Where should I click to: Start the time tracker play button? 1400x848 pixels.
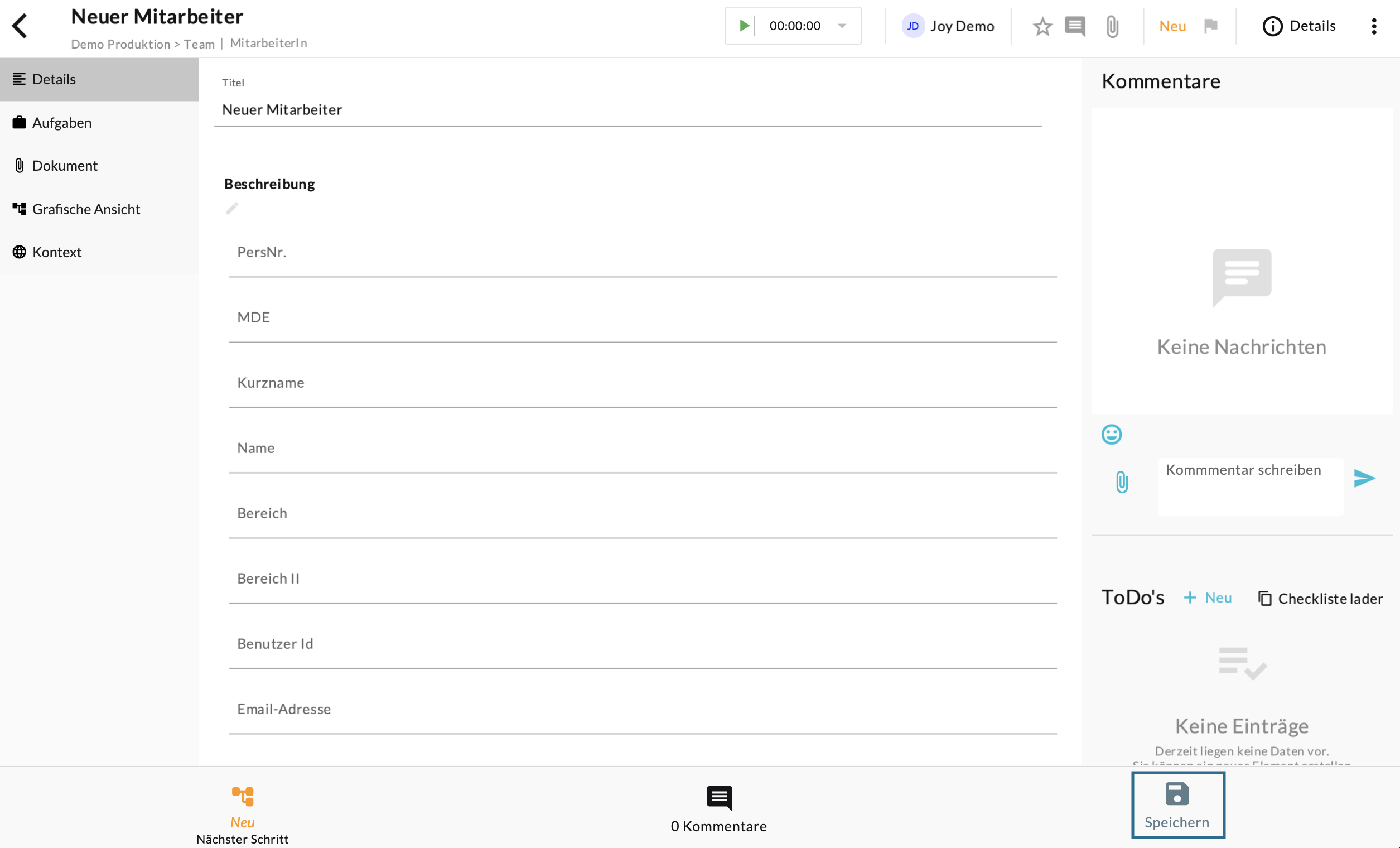click(x=744, y=26)
